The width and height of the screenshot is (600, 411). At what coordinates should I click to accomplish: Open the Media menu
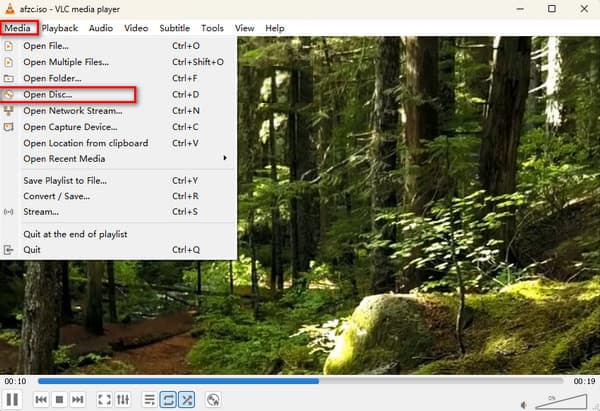tap(18, 28)
